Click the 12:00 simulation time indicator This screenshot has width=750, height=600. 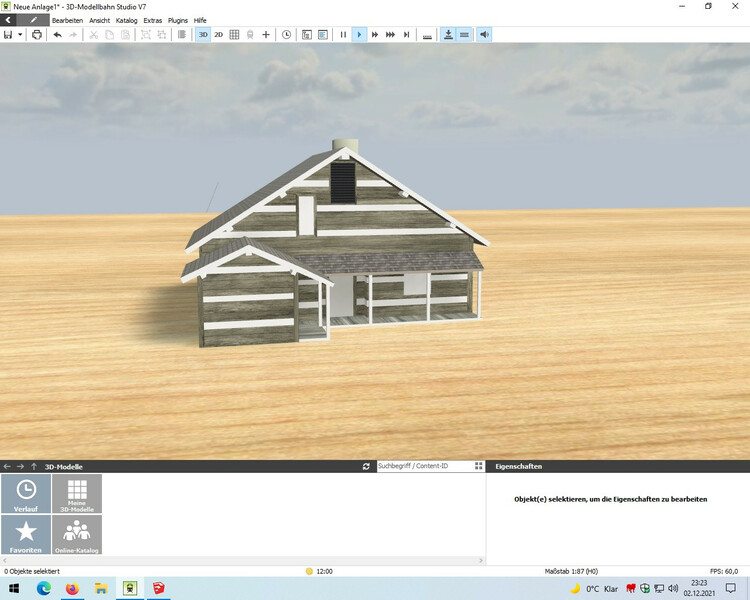coord(319,571)
